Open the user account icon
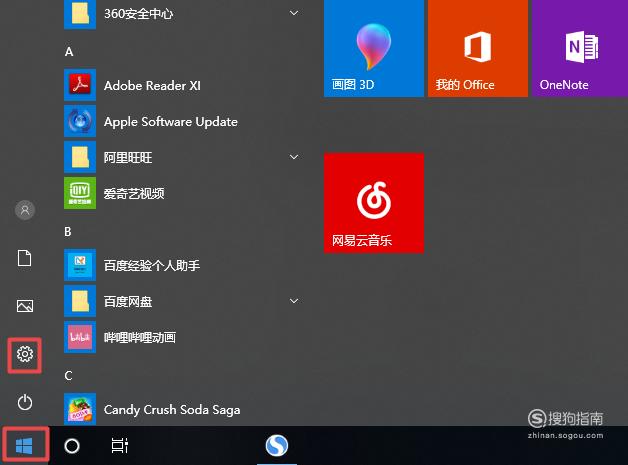 [25, 210]
